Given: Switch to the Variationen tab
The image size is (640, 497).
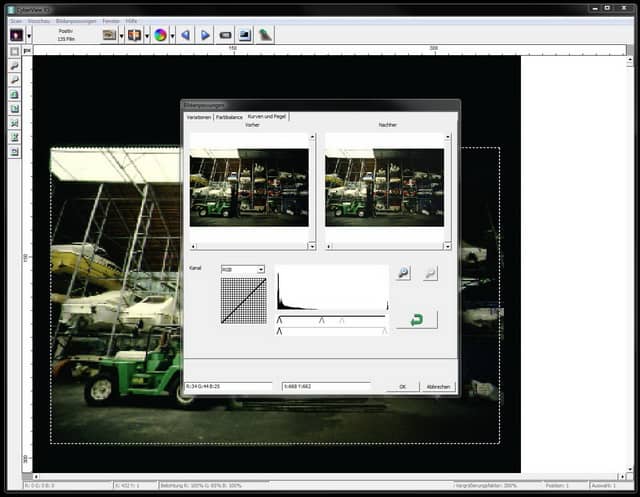Looking at the screenshot, I should point(199,117).
